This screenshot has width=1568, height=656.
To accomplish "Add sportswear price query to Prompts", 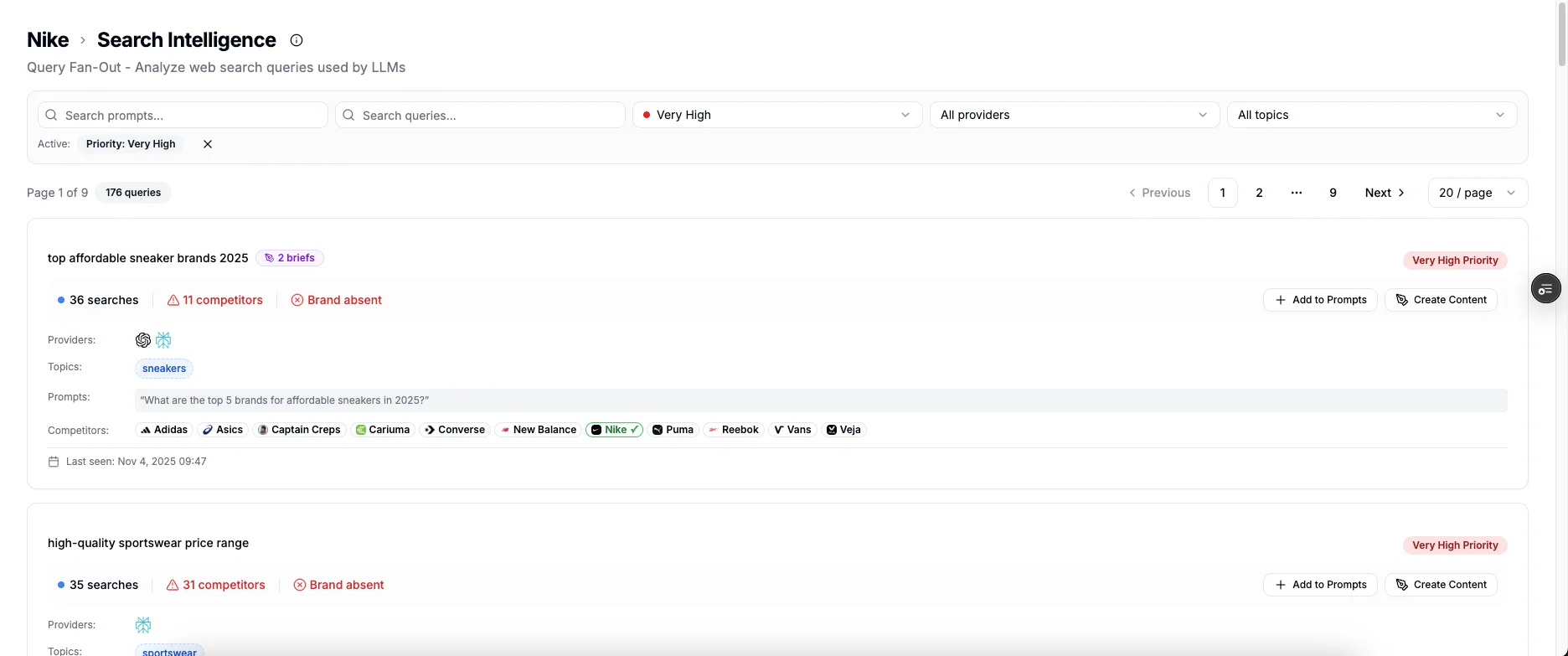I will [x=1320, y=585].
